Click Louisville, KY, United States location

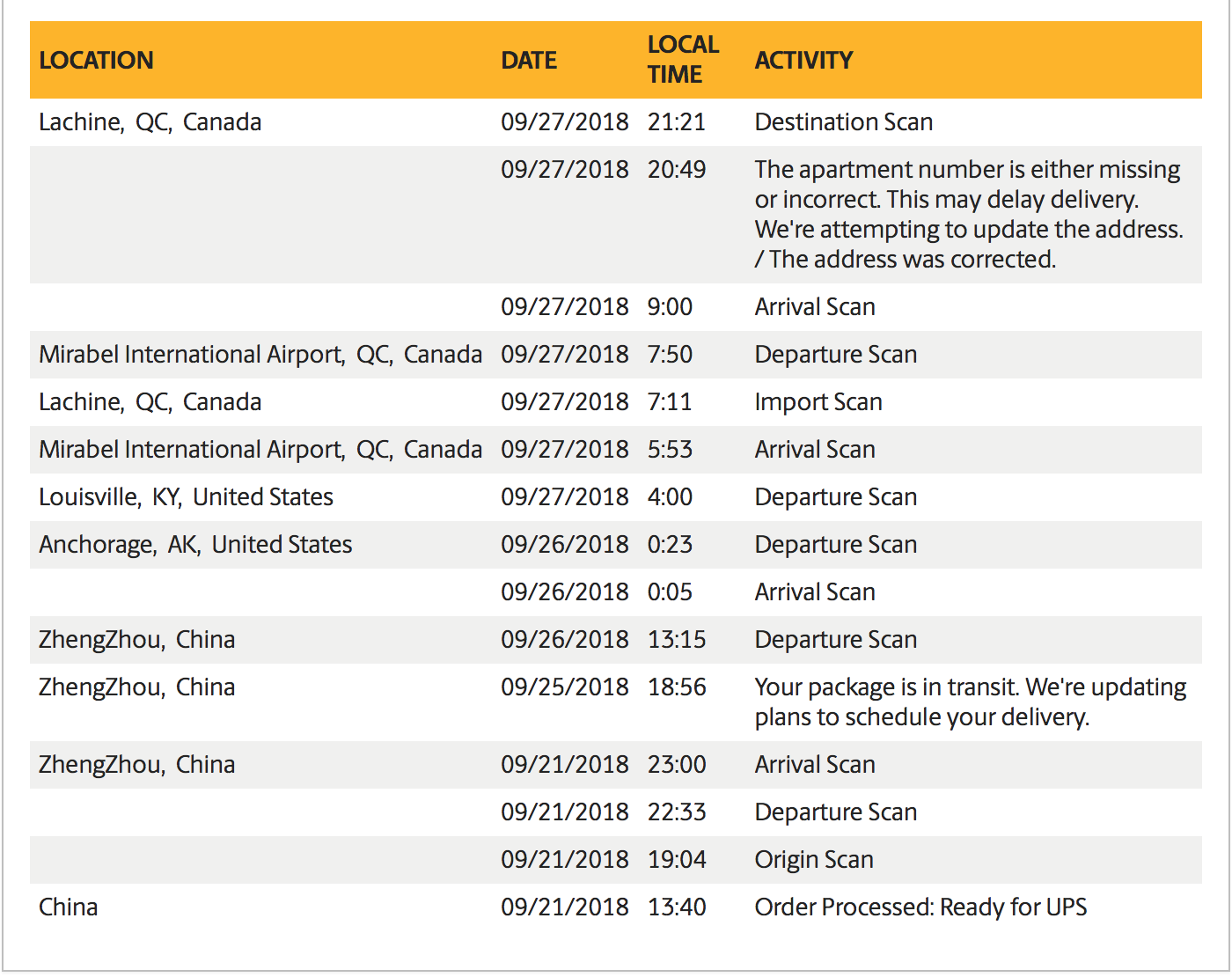(x=186, y=497)
